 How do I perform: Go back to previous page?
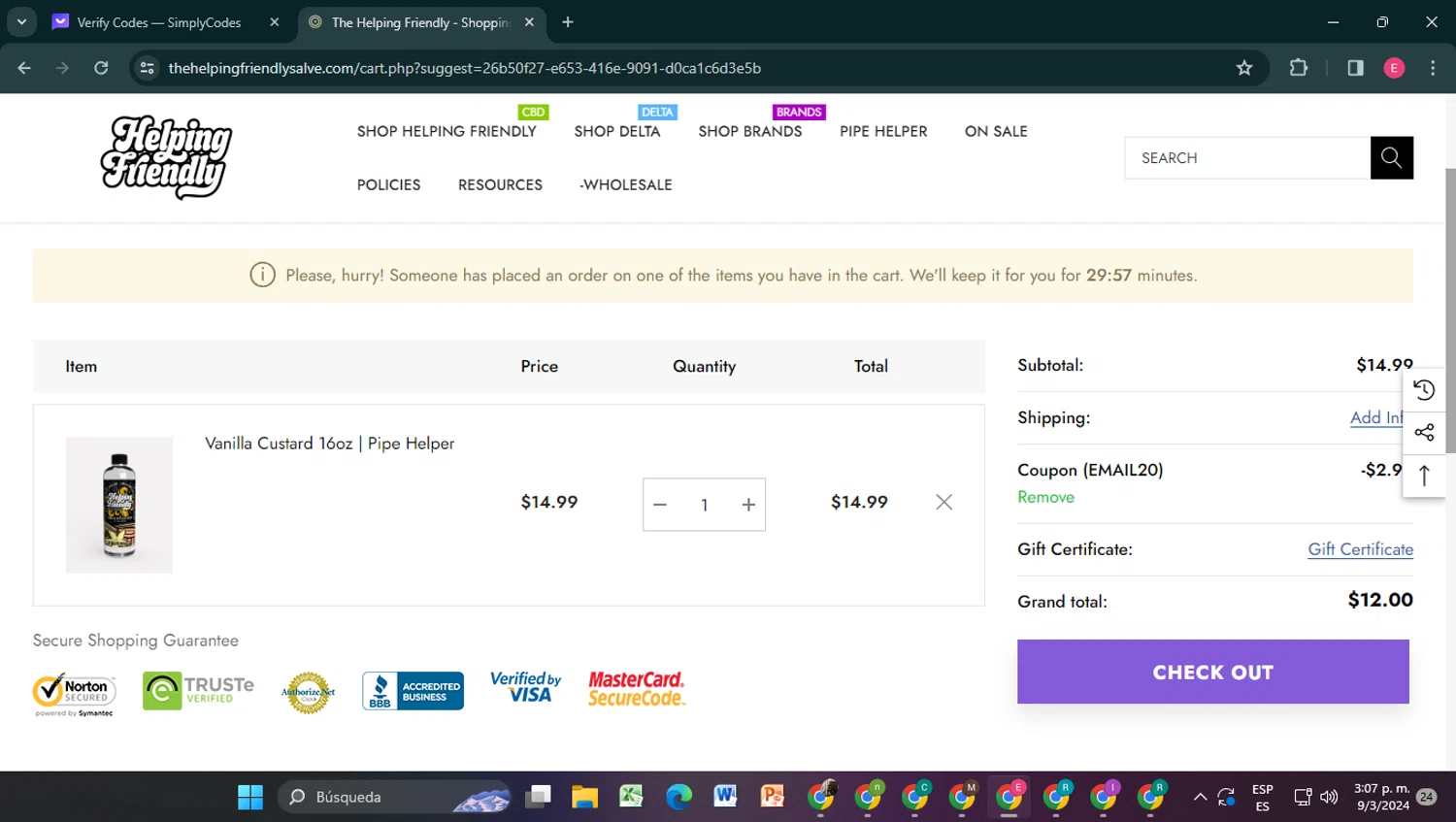pos(24,68)
